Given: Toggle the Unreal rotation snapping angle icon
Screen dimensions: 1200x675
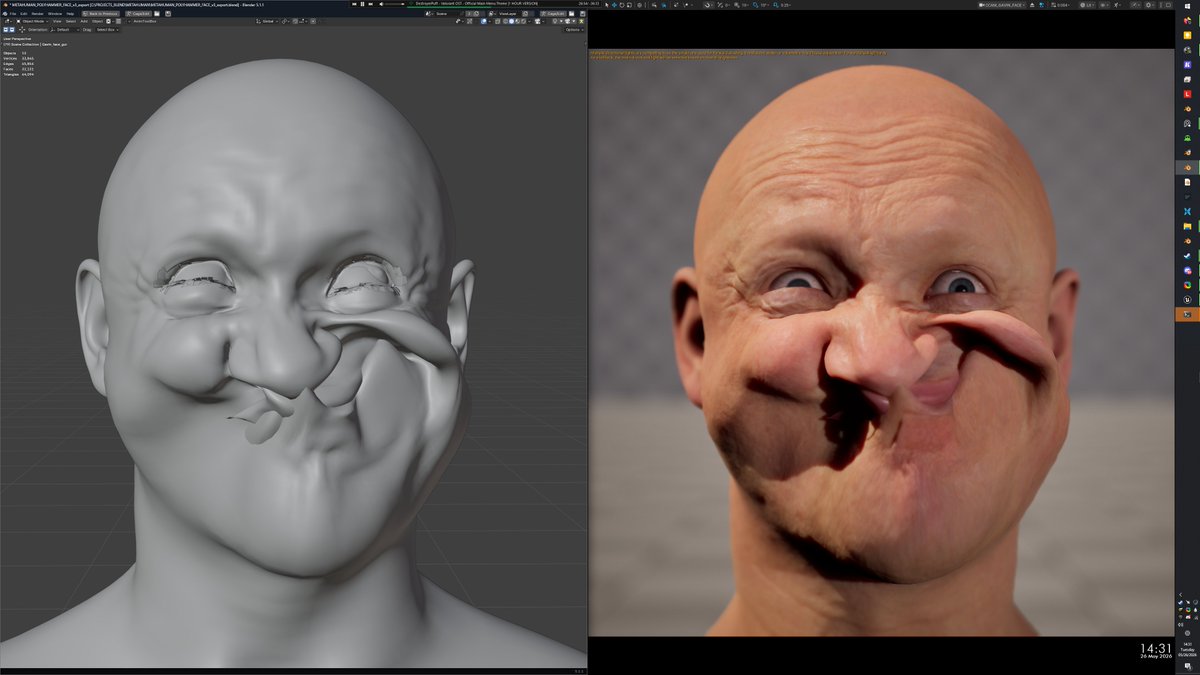Looking at the screenshot, I should tap(755, 5).
